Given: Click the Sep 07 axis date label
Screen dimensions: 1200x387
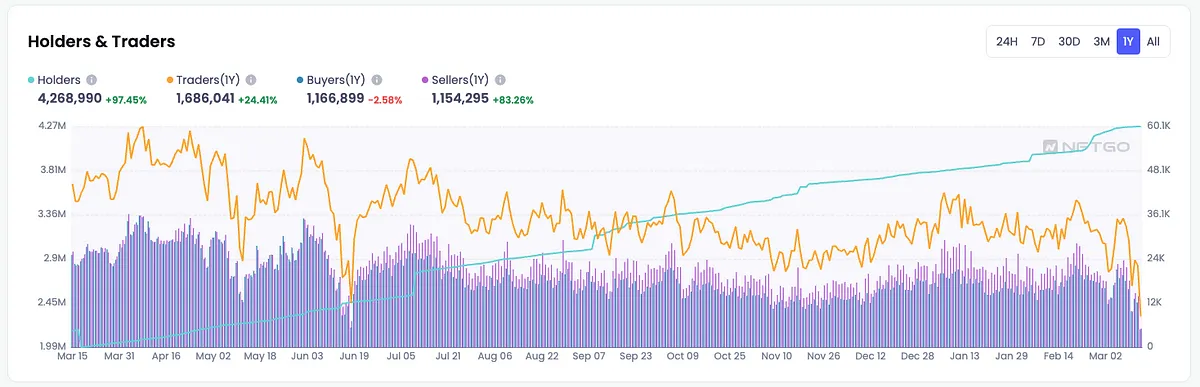Looking at the screenshot, I should coord(589,356).
